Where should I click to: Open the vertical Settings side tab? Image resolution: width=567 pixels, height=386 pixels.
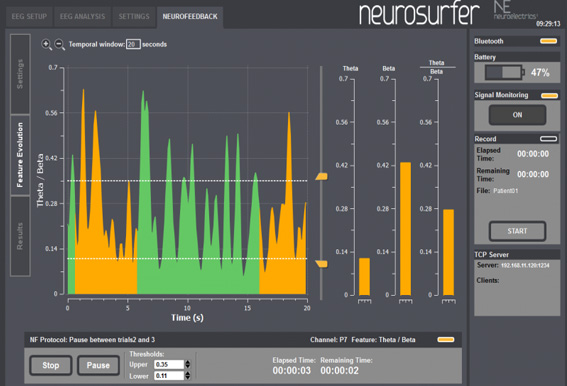pyautogui.click(x=20, y=74)
